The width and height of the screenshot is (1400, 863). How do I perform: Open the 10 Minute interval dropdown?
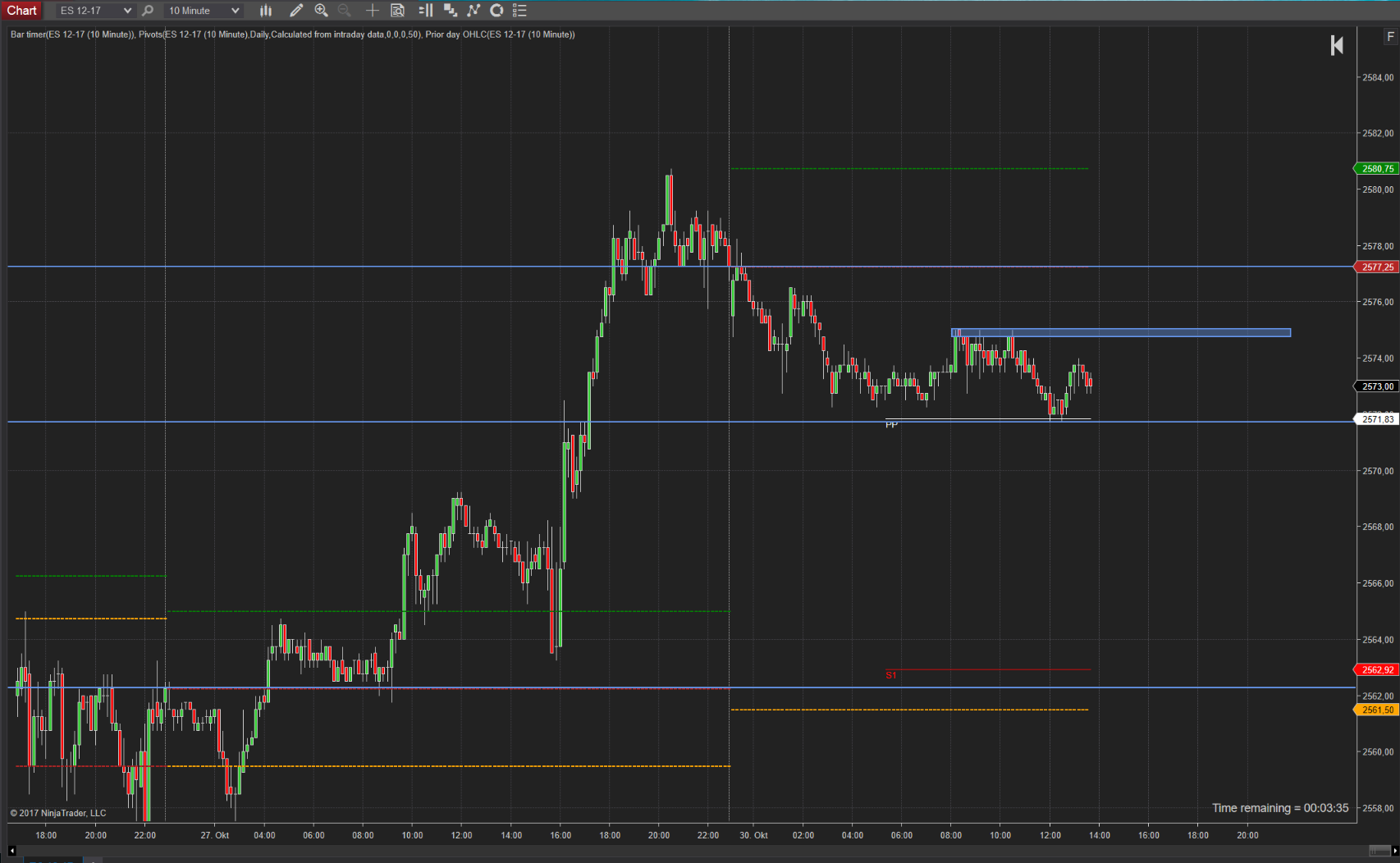(x=203, y=11)
